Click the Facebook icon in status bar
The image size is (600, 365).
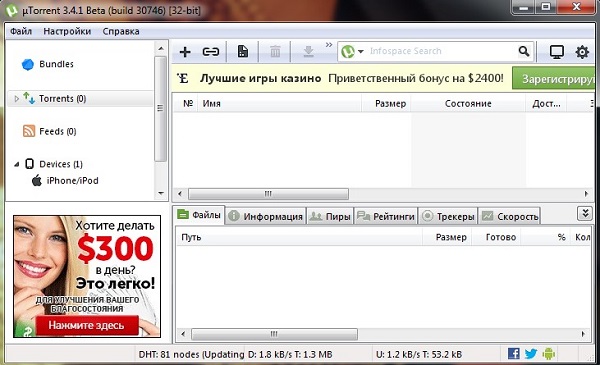point(514,354)
